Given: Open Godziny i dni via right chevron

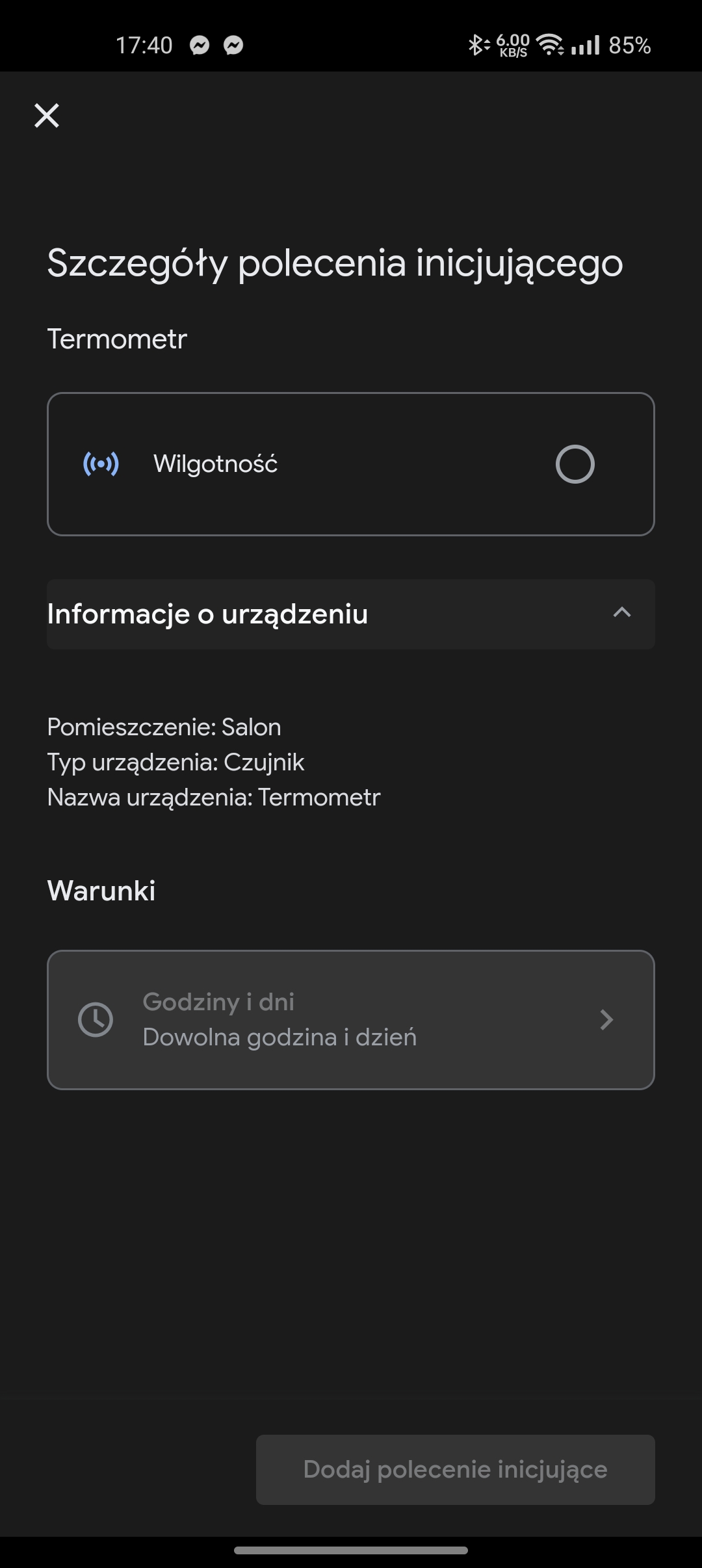Looking at the screenshot, I should point(606,1019).
